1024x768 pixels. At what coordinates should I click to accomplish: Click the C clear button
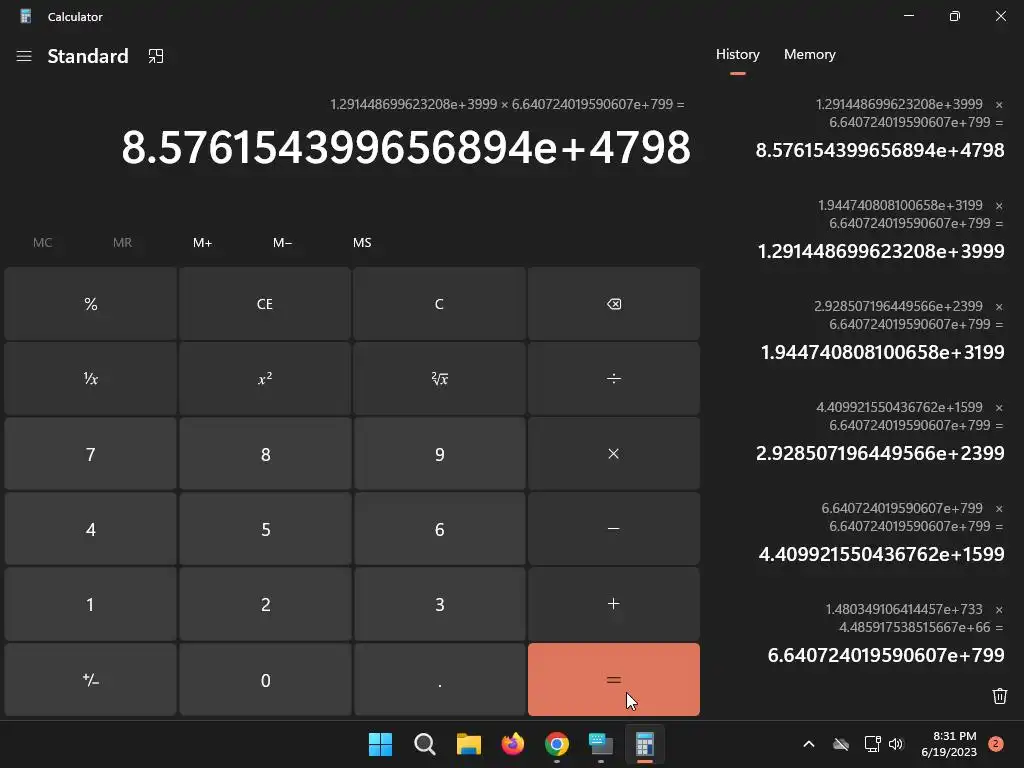point(440,304)
